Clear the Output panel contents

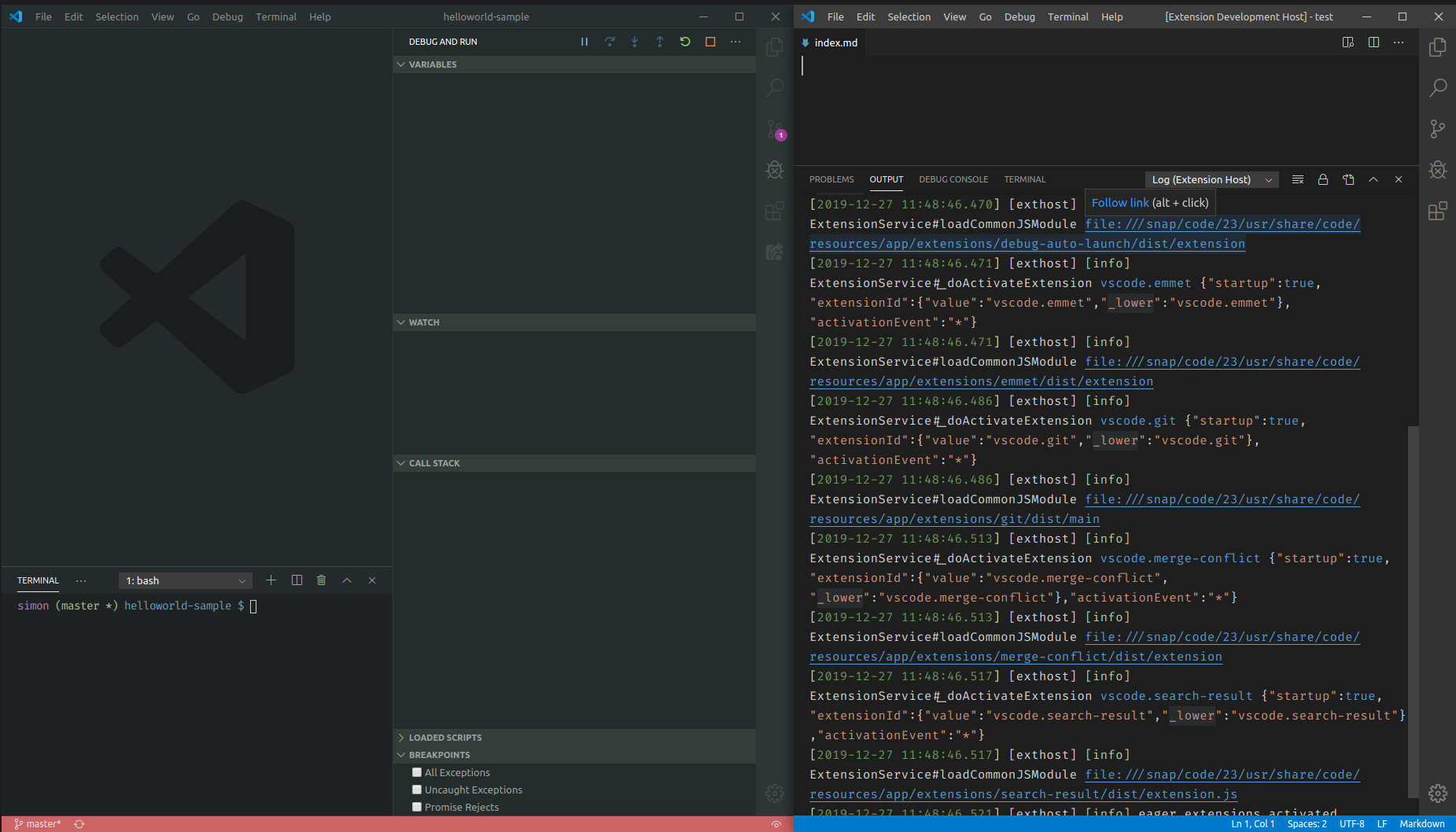(1297, 179)
